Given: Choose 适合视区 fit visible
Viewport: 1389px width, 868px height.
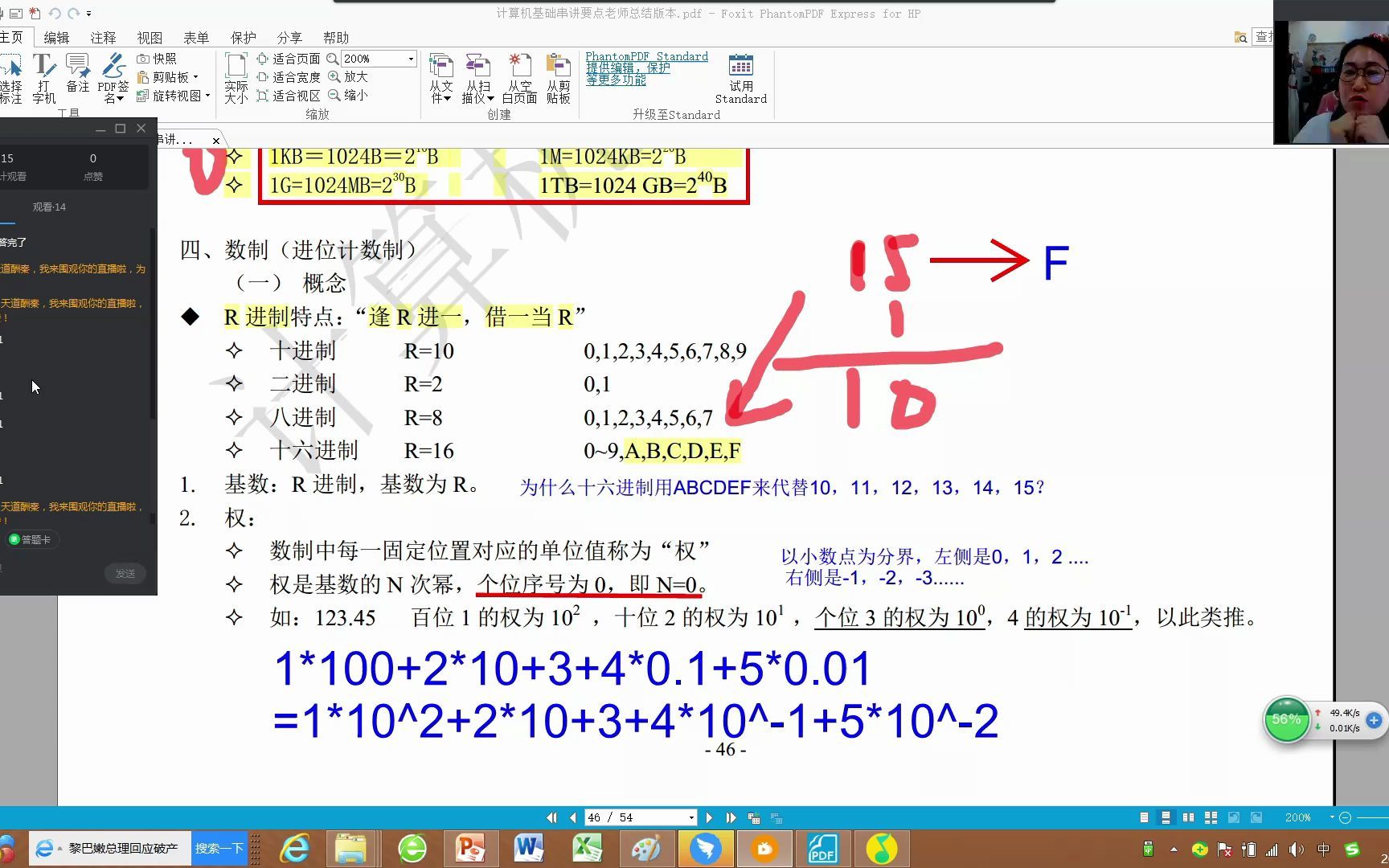Looking at the screenshot, I should [289, 96].
